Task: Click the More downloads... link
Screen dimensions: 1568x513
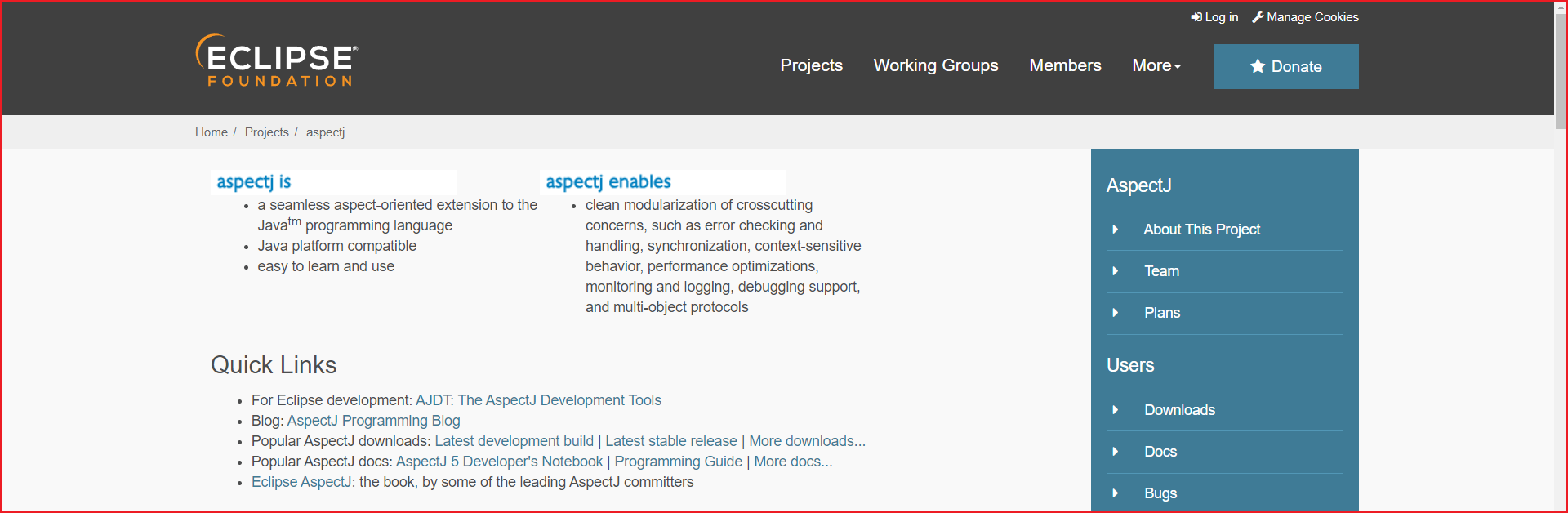Action: pyautogui.click(x=807, y=441)
